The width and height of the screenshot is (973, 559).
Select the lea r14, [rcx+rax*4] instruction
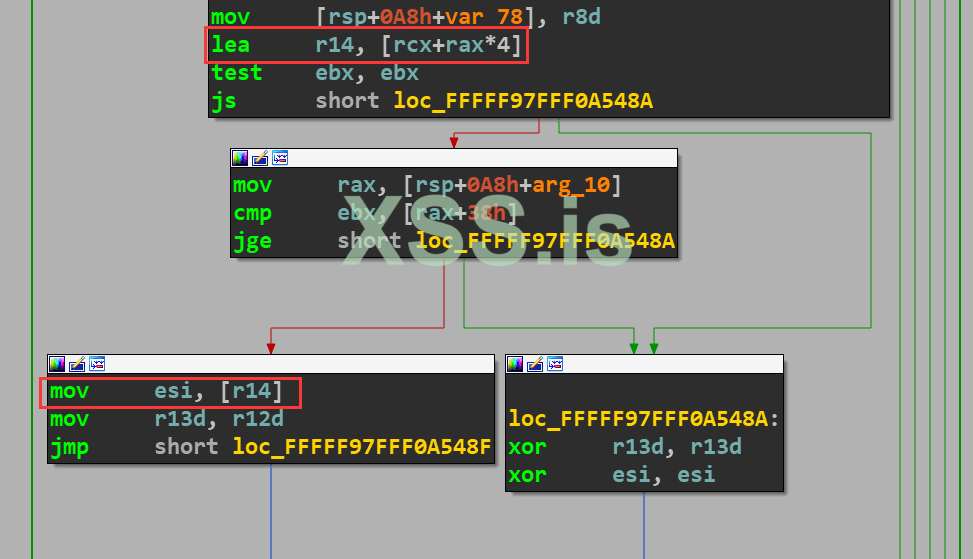click(x=367, y=45)
